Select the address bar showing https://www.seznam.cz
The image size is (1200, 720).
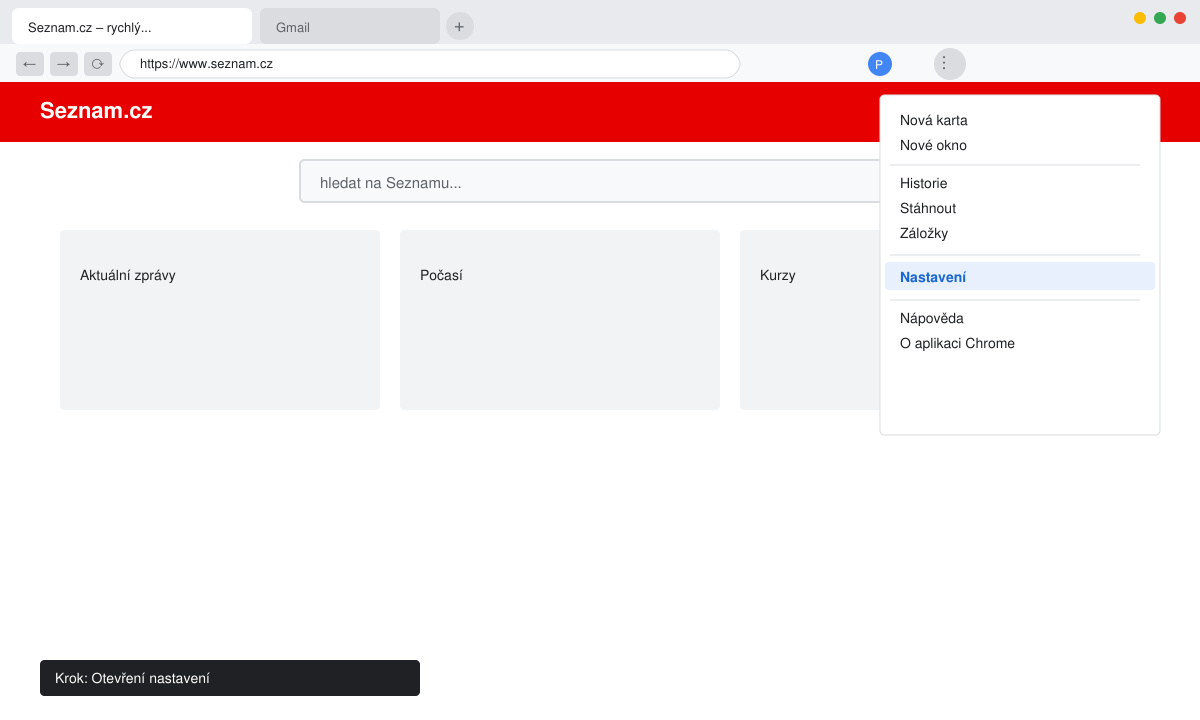[x=430, y=64]
